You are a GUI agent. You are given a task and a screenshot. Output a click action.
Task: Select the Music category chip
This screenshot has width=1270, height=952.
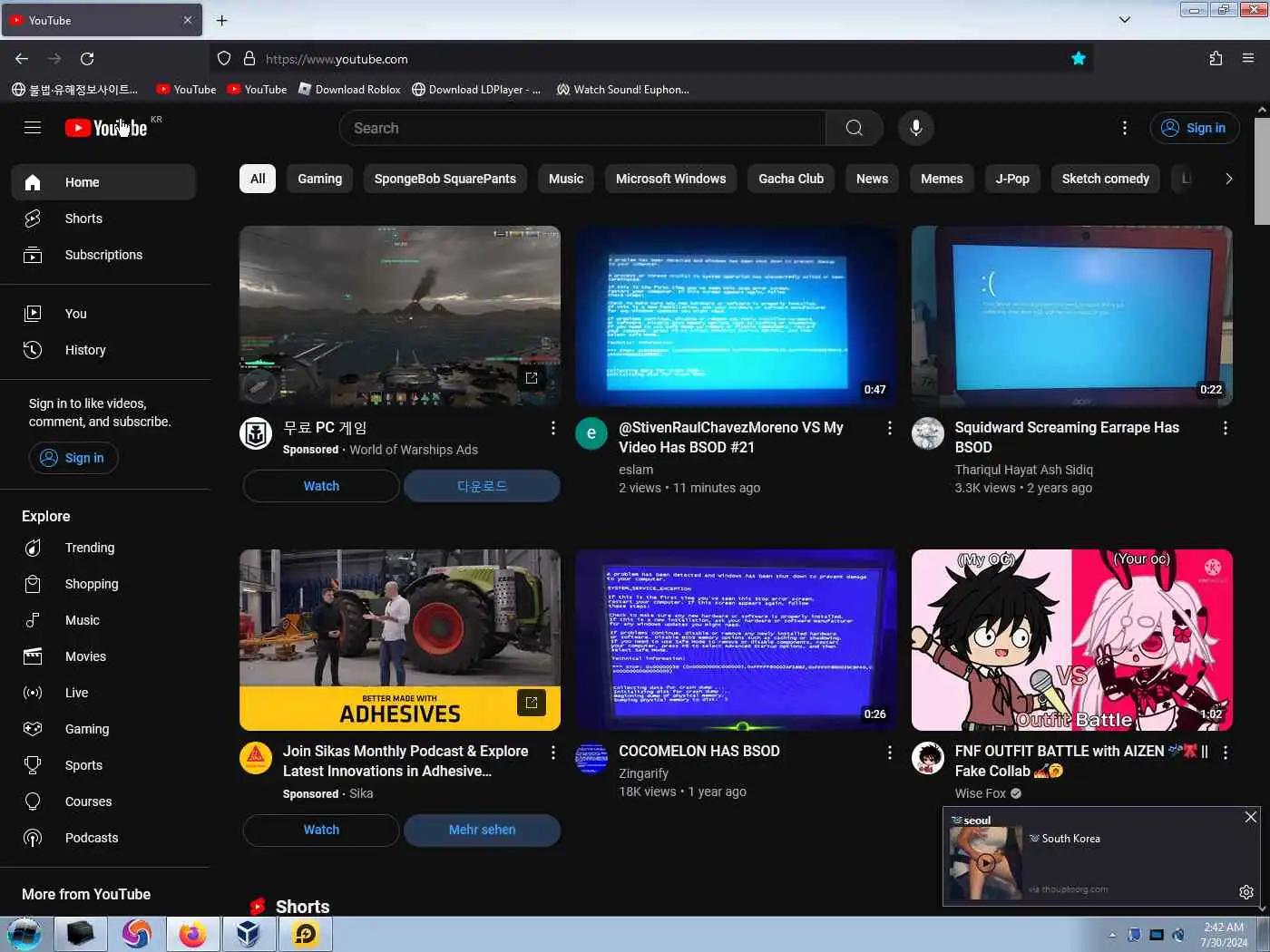(566, 179)
